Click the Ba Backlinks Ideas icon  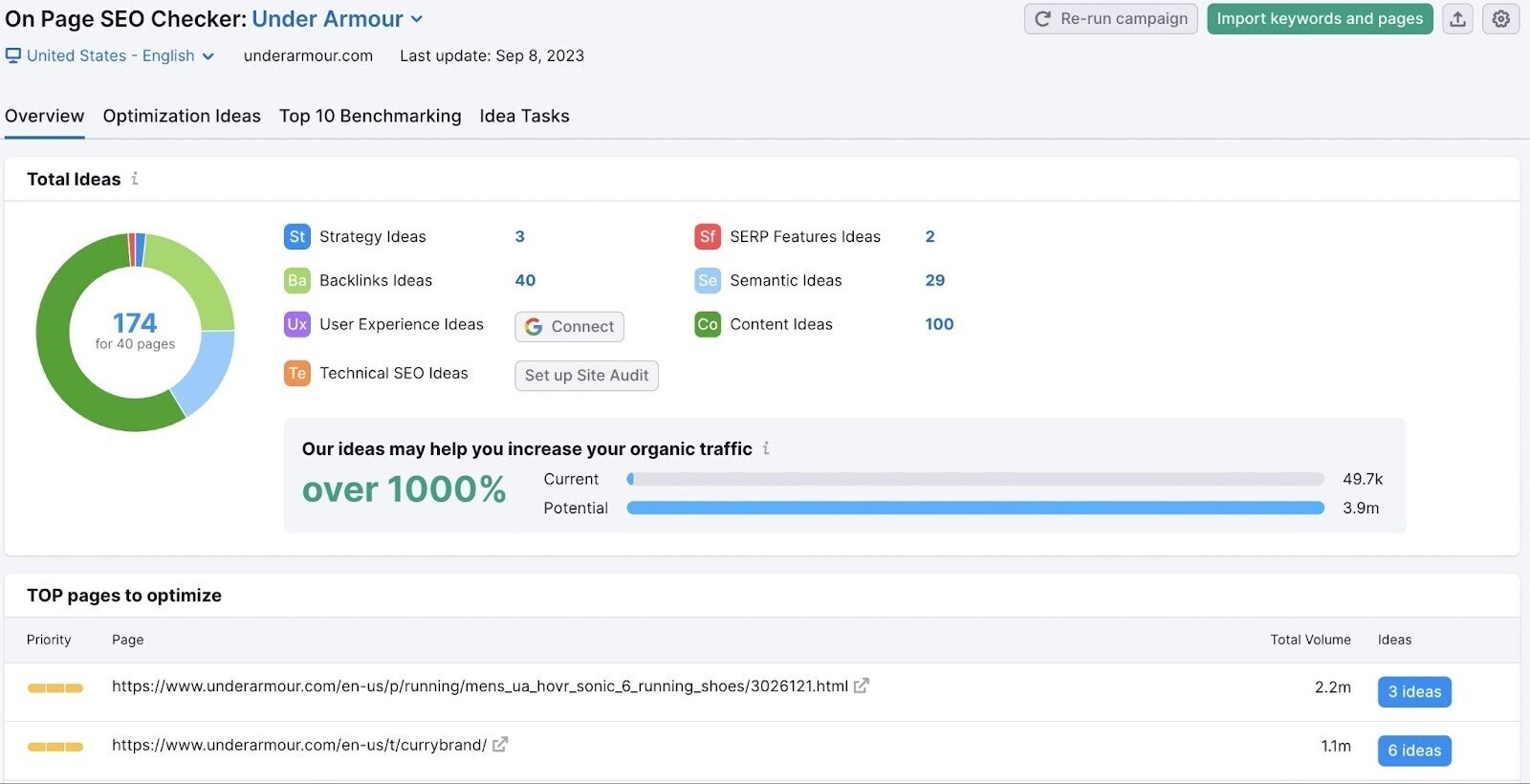[297, 281]
